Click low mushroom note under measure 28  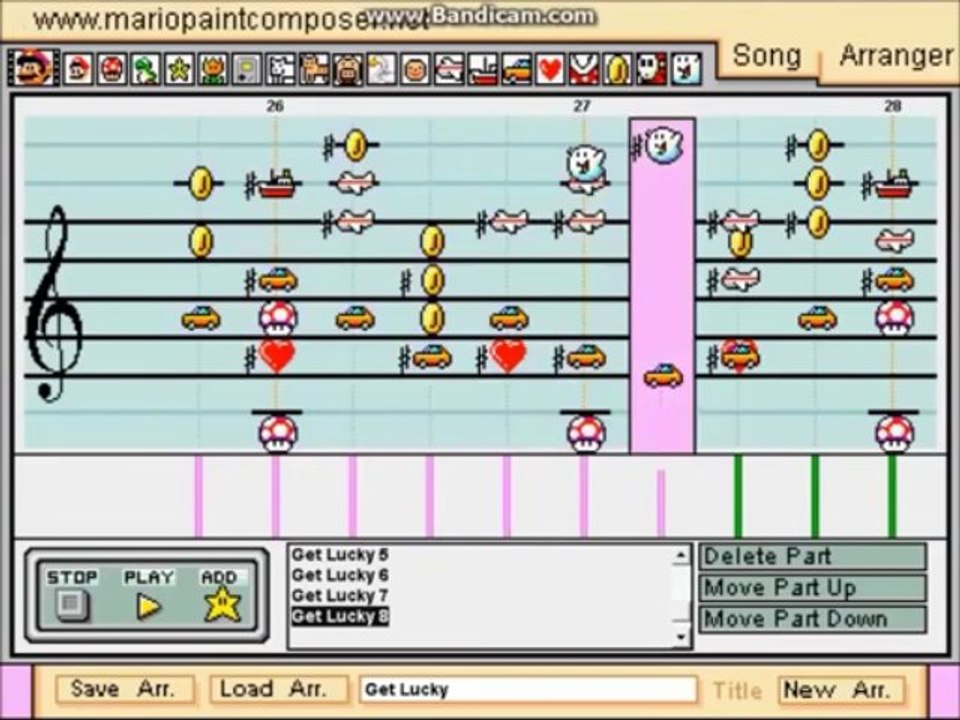coord(894,433)
